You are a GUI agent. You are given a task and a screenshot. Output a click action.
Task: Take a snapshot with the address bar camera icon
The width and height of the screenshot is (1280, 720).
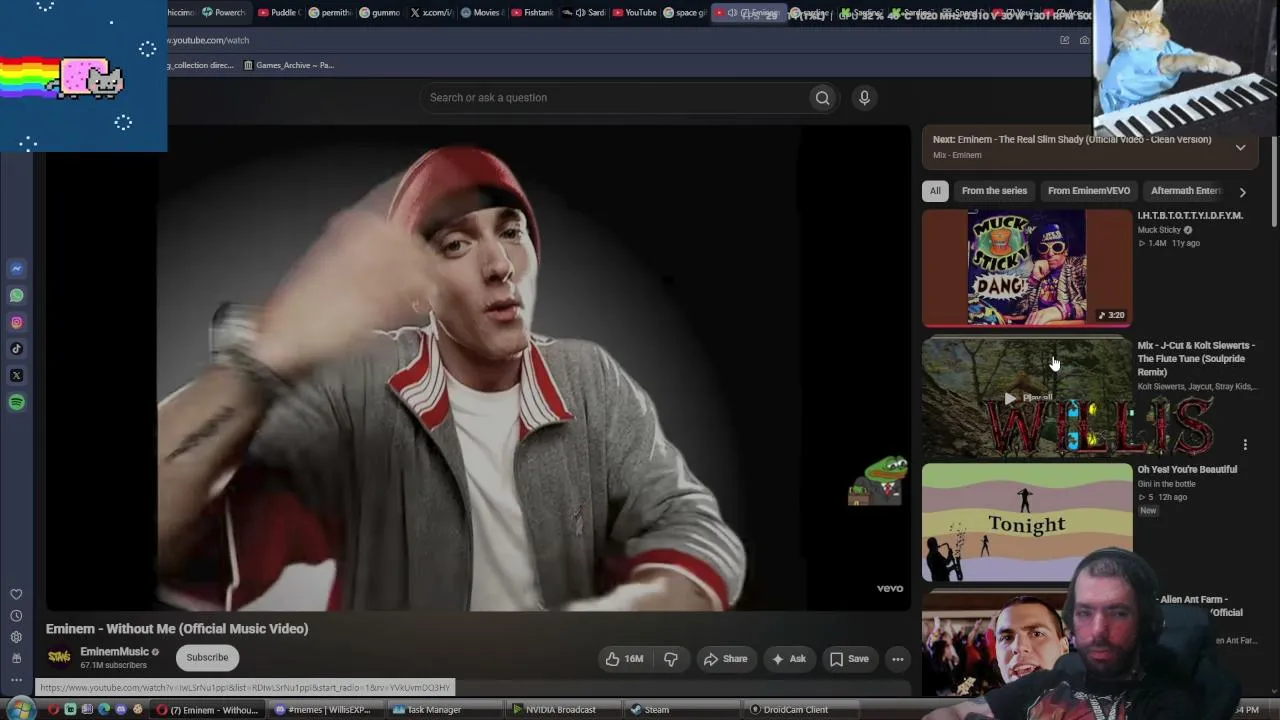[x=1084, y=40]
